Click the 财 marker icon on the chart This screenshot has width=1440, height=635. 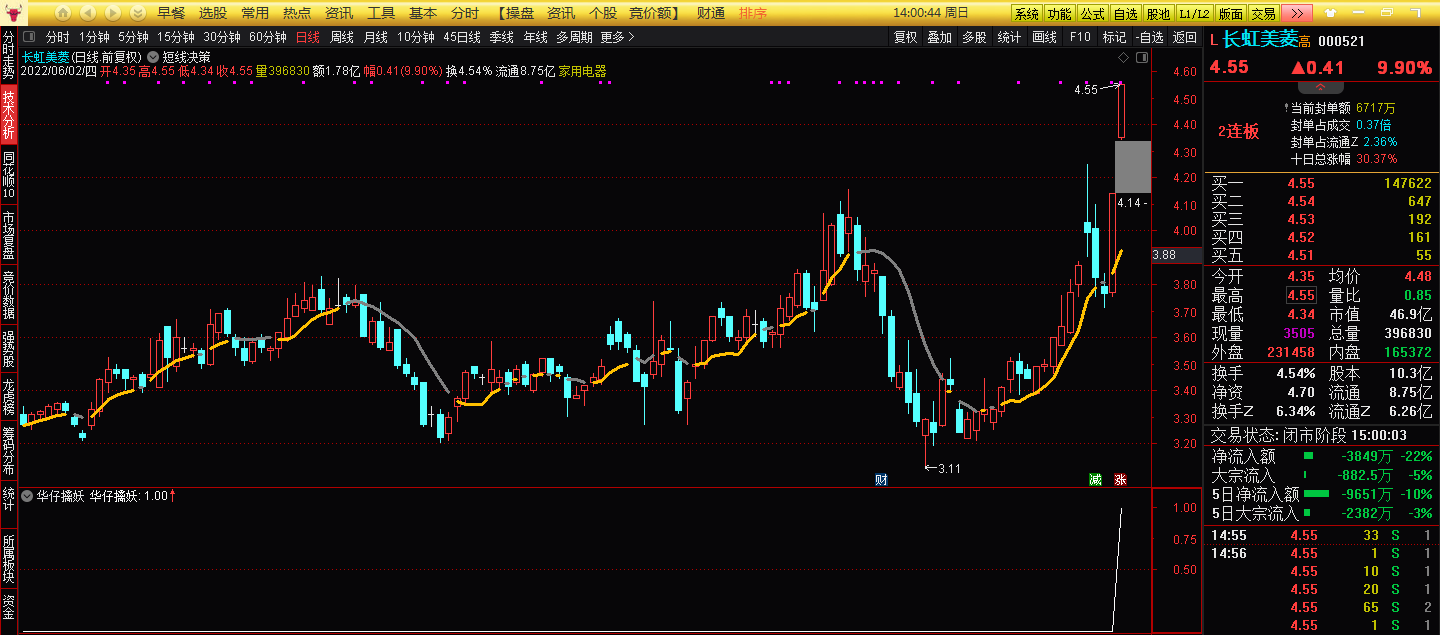881,479
